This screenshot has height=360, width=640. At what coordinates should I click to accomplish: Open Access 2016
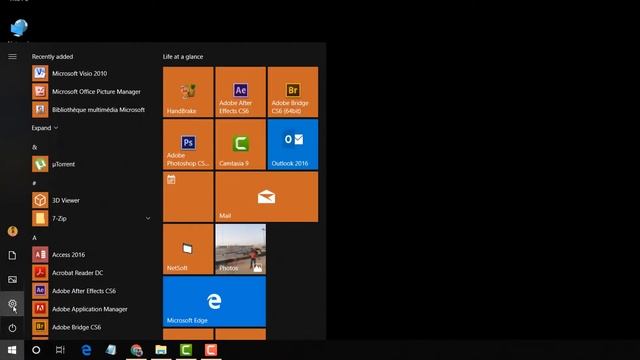point(92,254)
